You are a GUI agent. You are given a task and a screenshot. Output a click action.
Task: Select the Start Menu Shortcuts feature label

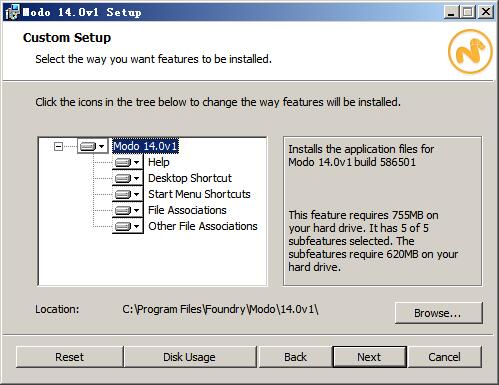(x=199, y=194)
